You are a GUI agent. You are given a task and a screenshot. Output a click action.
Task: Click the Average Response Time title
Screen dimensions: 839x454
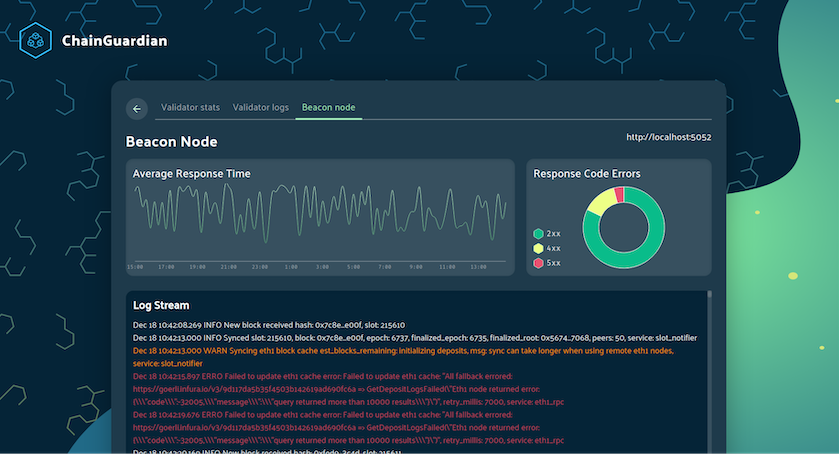(x=192, y=173)
